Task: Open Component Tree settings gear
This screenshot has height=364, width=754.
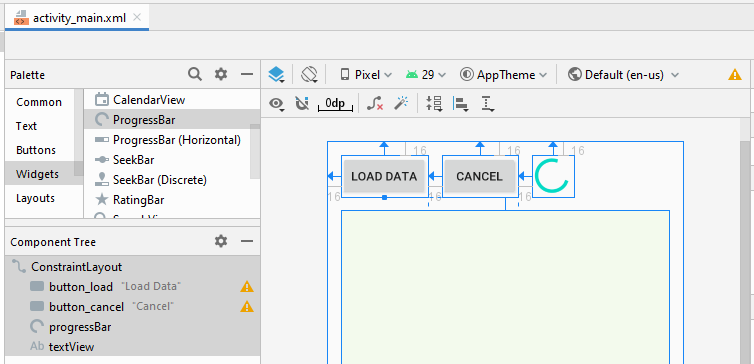Action: tap(221, 241)
